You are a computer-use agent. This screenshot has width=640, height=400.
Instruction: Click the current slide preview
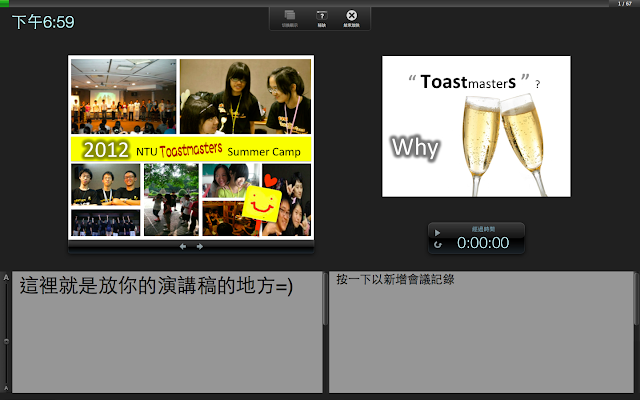coord(191,147)
